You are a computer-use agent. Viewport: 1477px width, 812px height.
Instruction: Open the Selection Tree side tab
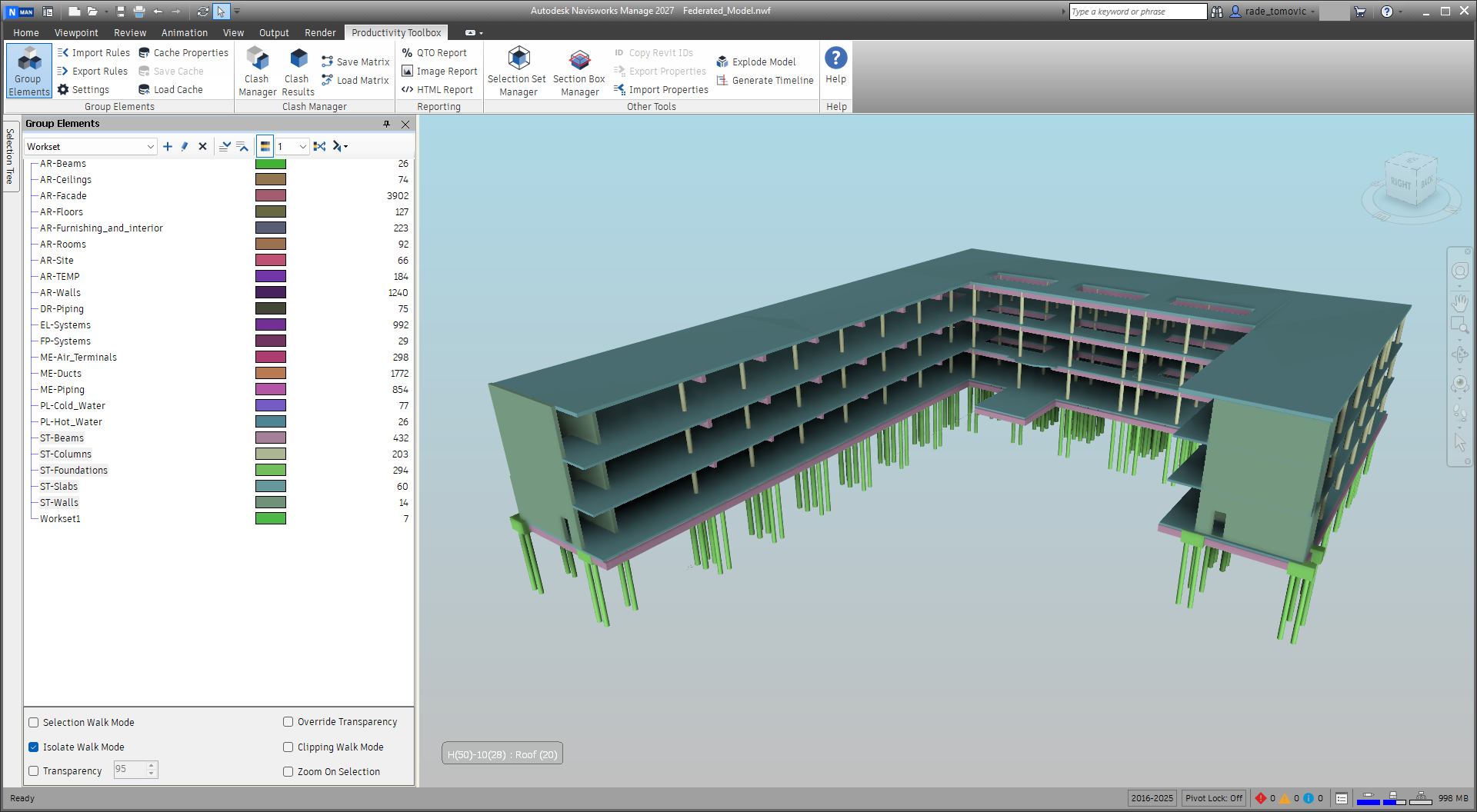[10, 157]
